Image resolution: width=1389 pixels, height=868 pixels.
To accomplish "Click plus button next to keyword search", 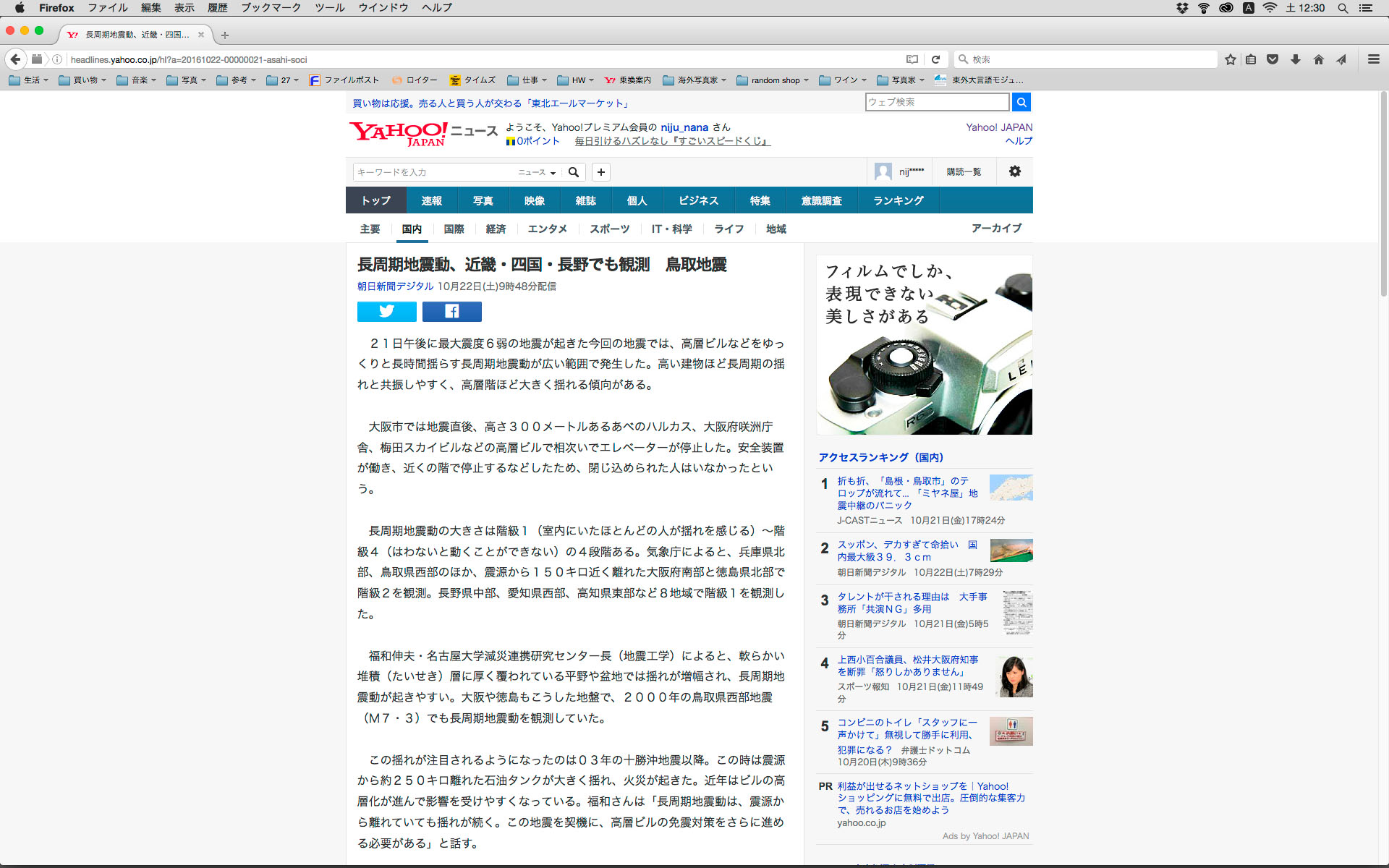I will [600, 172].
